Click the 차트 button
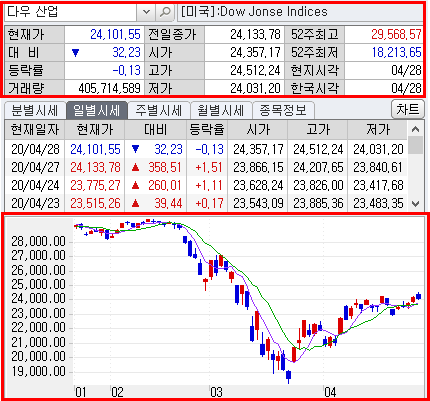 point(408,109)
